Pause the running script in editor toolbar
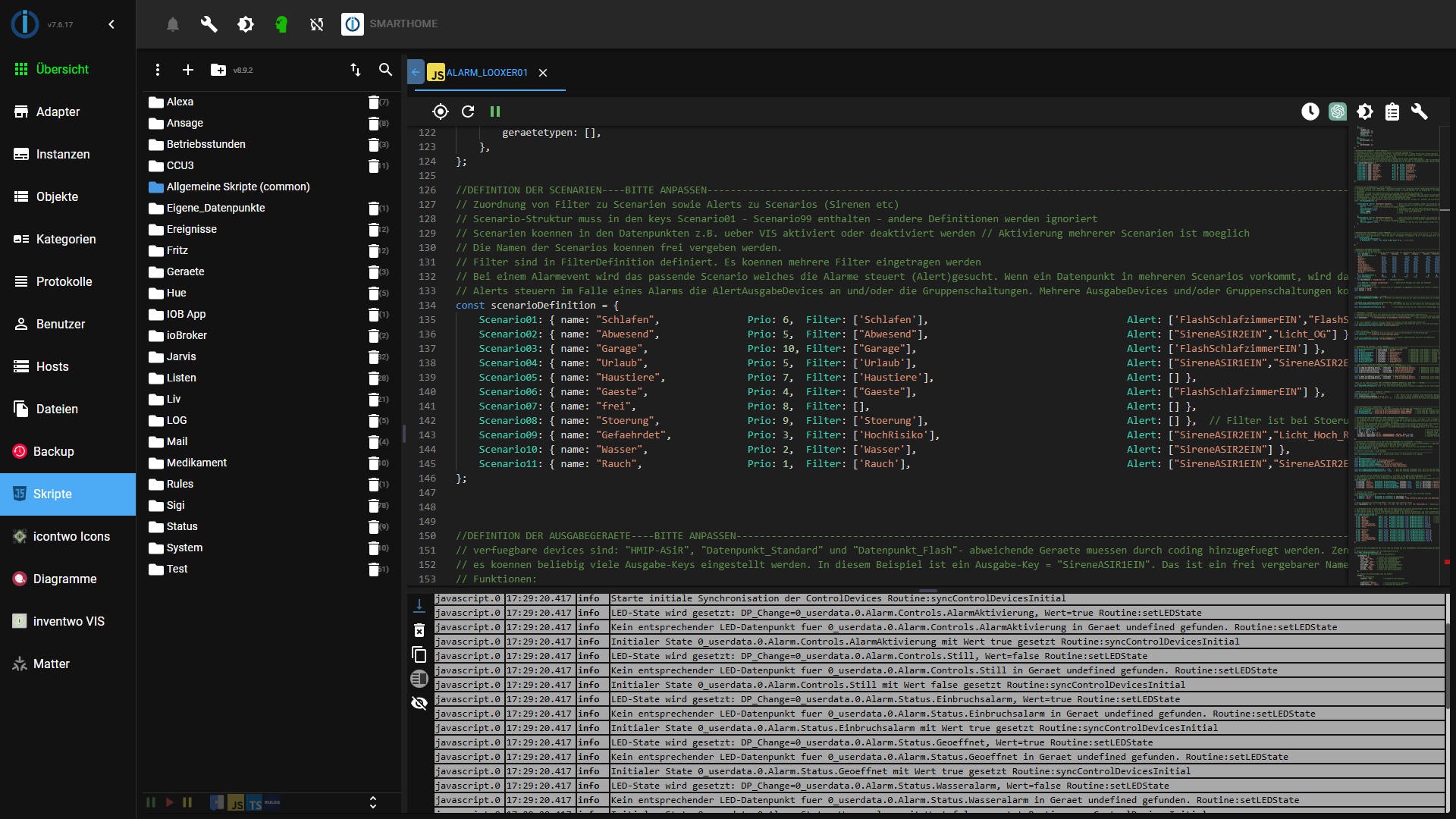Viewport: 1456px width, 819px height. tap(495, 112)
